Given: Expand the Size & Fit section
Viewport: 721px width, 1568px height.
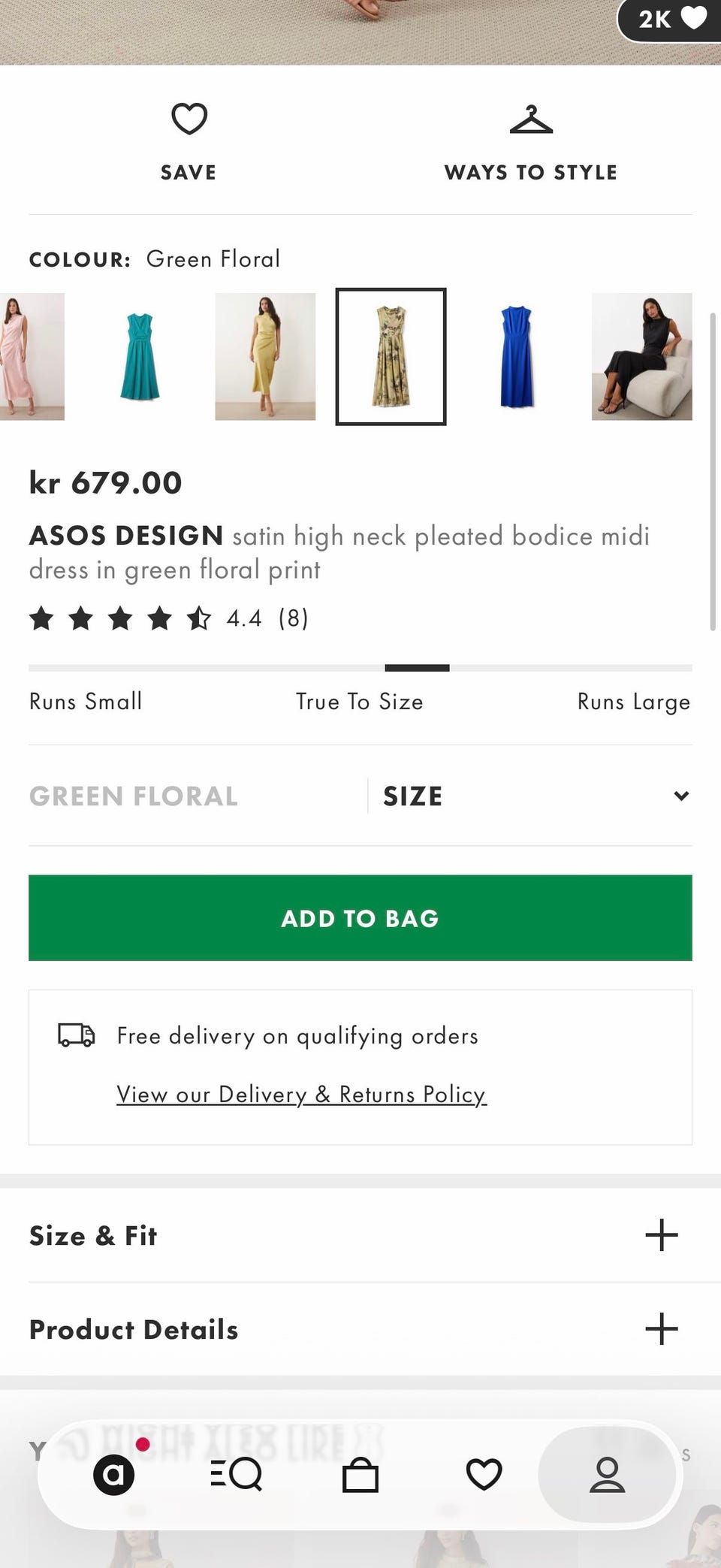Looking at the screenshot, I should (360, 1235).
